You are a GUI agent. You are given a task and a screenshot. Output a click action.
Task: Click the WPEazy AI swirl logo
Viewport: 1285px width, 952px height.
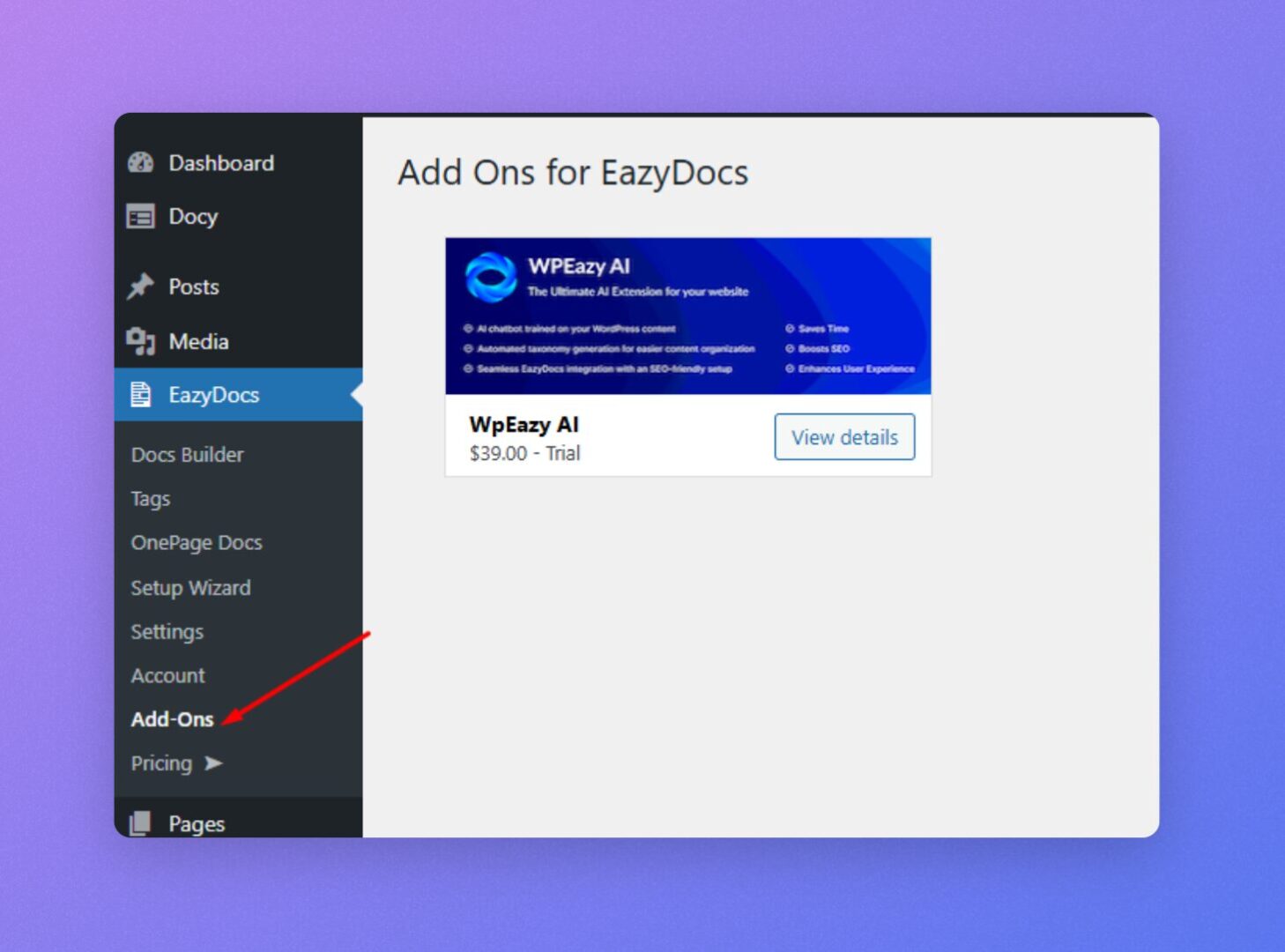(490, 277)
